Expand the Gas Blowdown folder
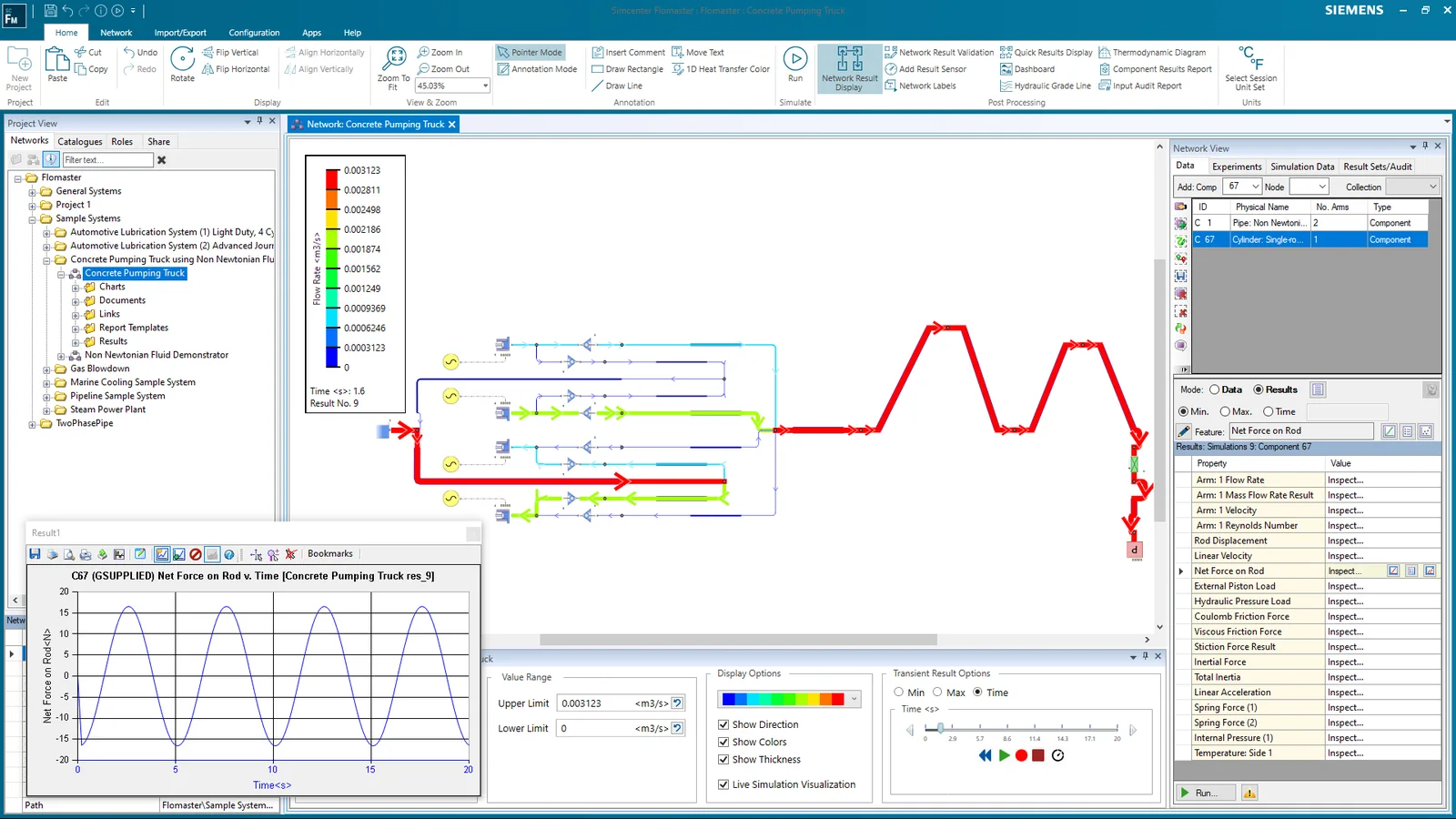This screenshot has height=819, width=1456. [46, 369]
